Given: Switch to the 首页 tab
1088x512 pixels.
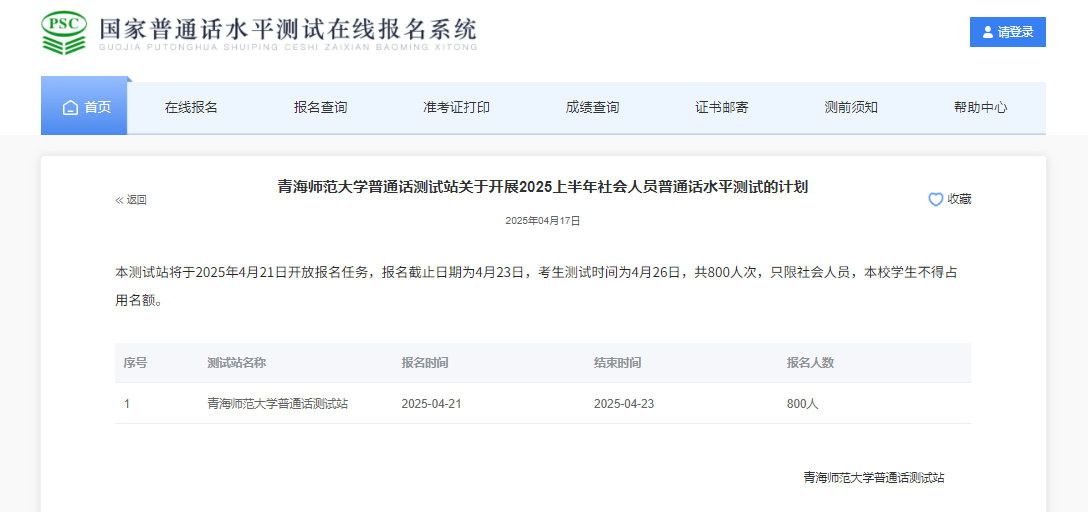Looking at the screenshot, I should (x=84, y=105).
